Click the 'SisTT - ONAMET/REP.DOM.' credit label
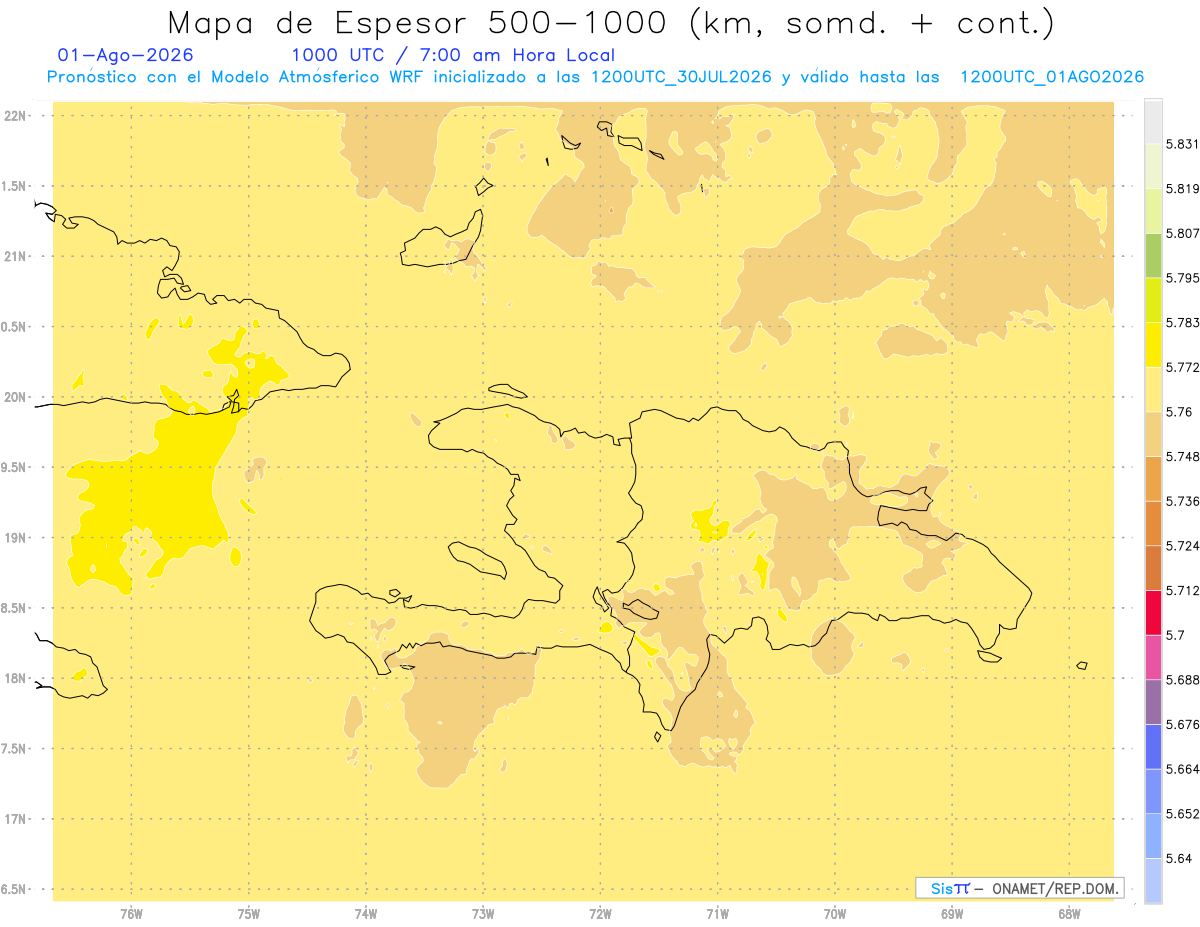Screen dimensions: 1200x927 [1020, 888]
